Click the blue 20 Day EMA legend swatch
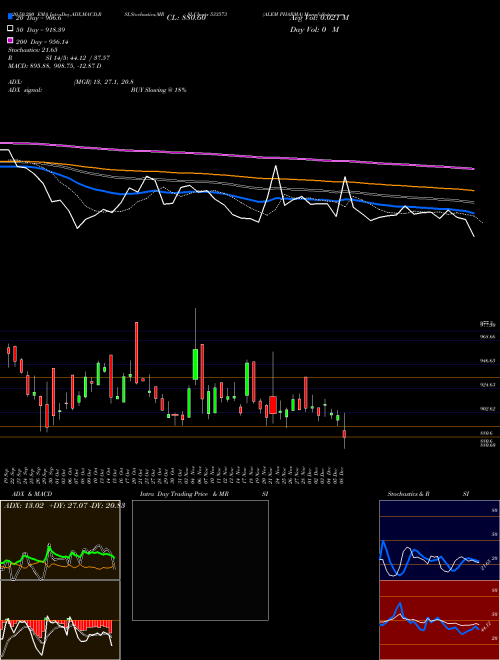Viewport: 500px width, 660px height. [11, 16]
